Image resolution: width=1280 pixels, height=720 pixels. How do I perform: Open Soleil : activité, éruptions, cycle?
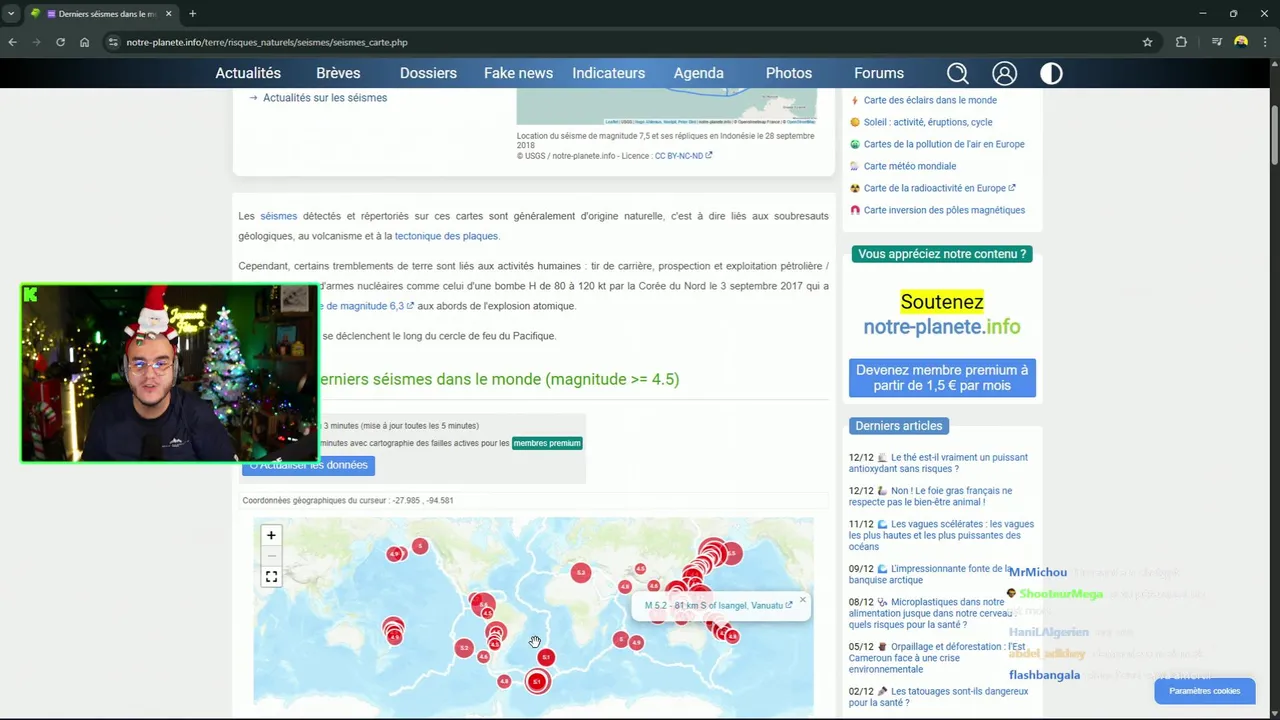pyautogui.click(x=928, y=122)
